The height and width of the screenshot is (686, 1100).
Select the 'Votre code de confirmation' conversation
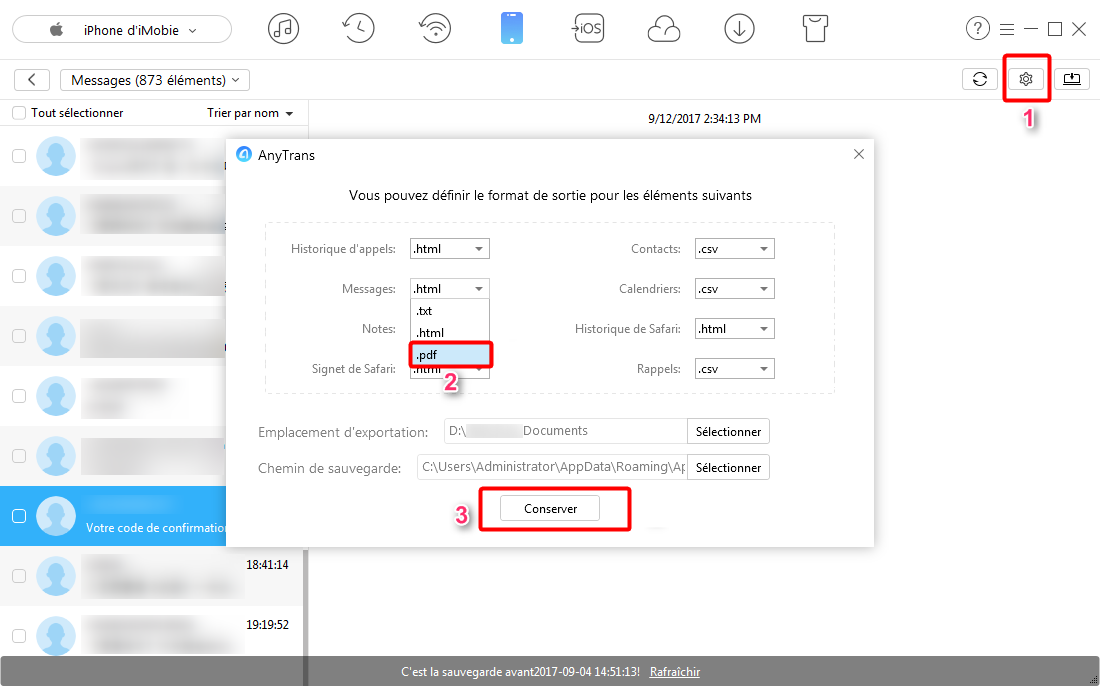click(113, 516)
